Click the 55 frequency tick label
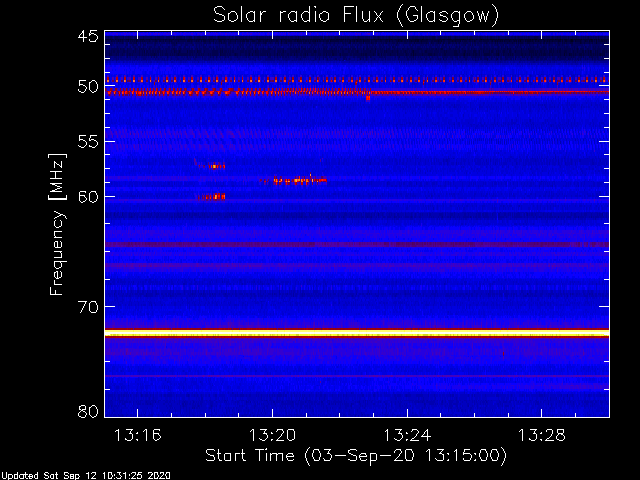 88,142
